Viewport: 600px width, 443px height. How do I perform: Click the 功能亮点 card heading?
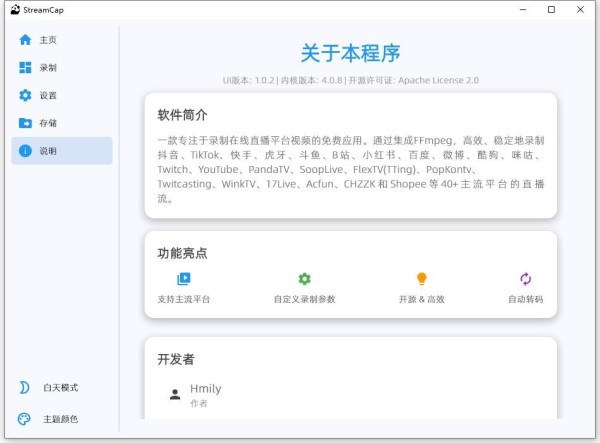click(183, 253)
